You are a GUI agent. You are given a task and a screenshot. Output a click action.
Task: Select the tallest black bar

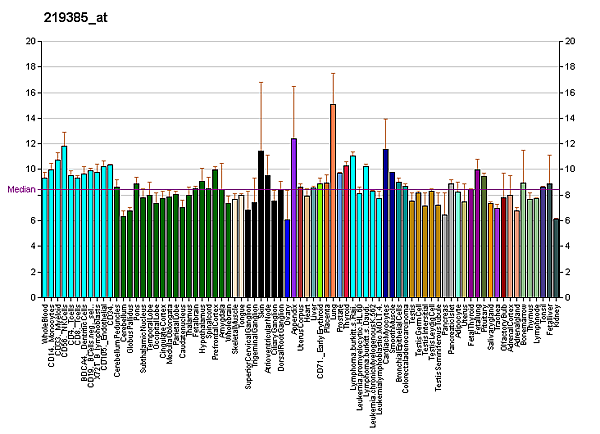pos(261,223)
